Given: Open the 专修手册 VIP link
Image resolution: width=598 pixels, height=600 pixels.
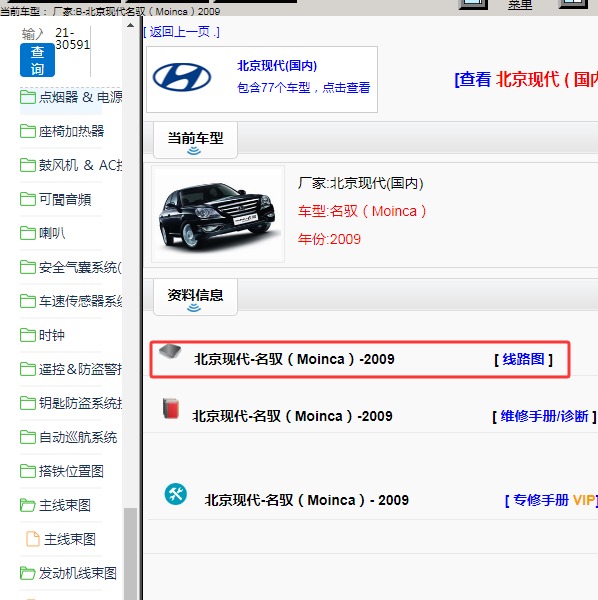Looking at the screenshot, I should (551, 500).
